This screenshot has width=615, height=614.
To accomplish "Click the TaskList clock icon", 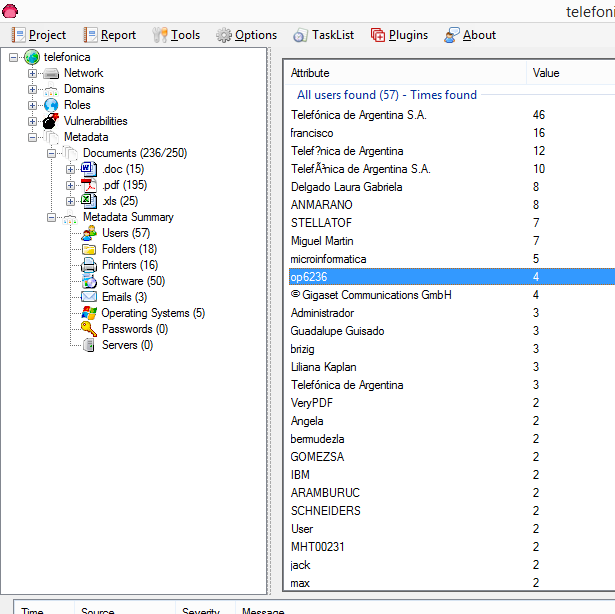I will tap(300, 35).
